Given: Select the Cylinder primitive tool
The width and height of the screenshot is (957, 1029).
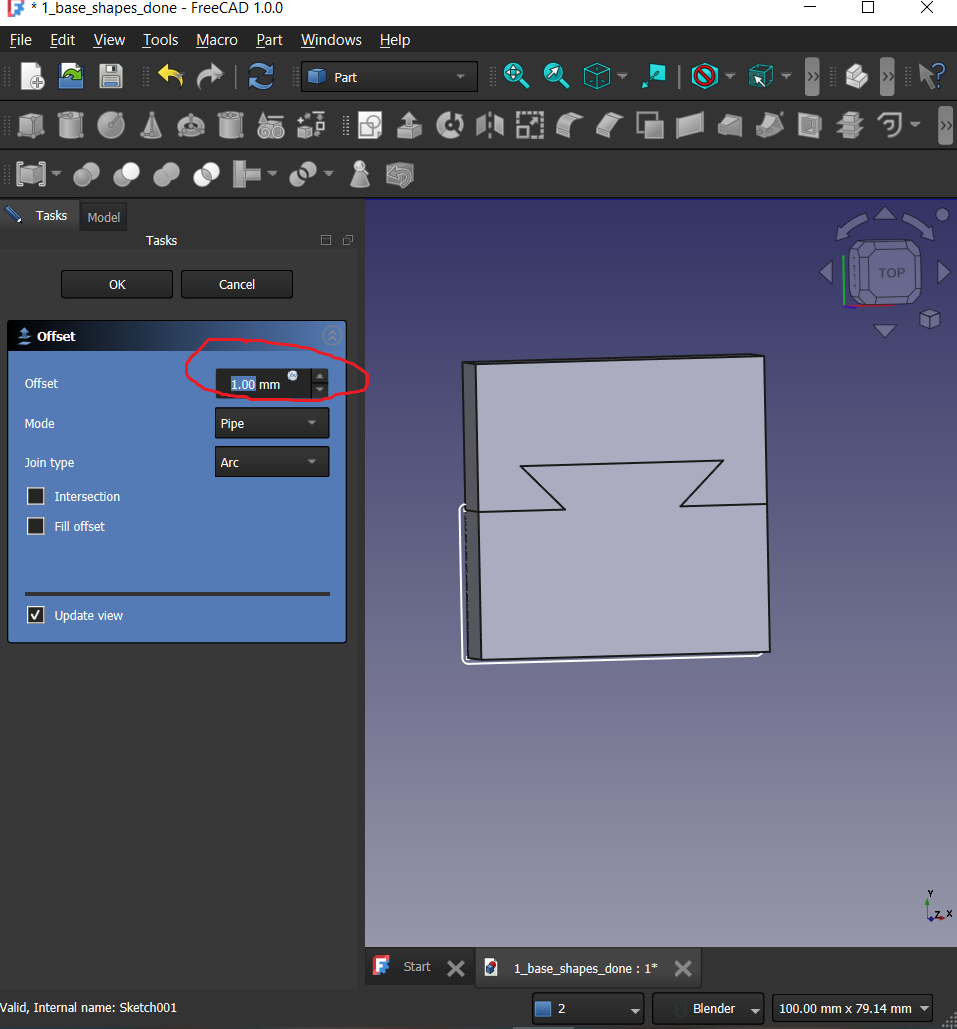Looking at the screenshot, I should [x=70, y=125].
